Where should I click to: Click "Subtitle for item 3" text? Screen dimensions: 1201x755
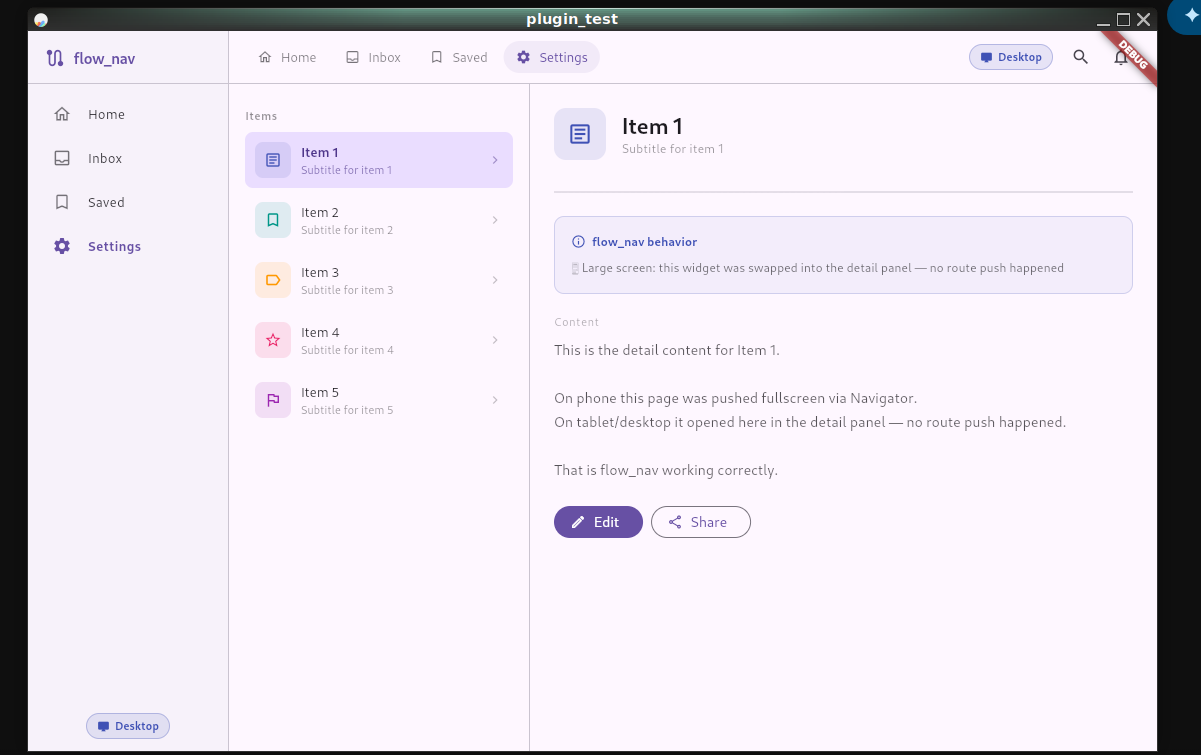347,290
